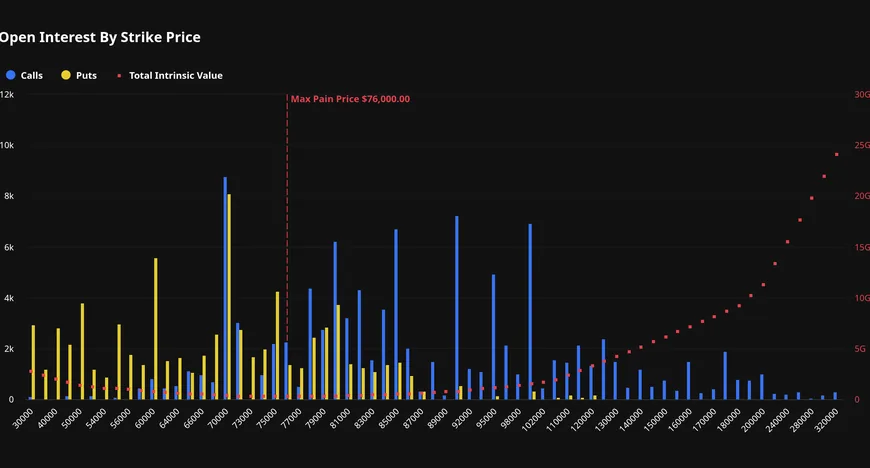Image resolution: width=870 pixels, height=468 pixels.
Task: Select the blue Calls bar at 85000
Action: [396, 314]
